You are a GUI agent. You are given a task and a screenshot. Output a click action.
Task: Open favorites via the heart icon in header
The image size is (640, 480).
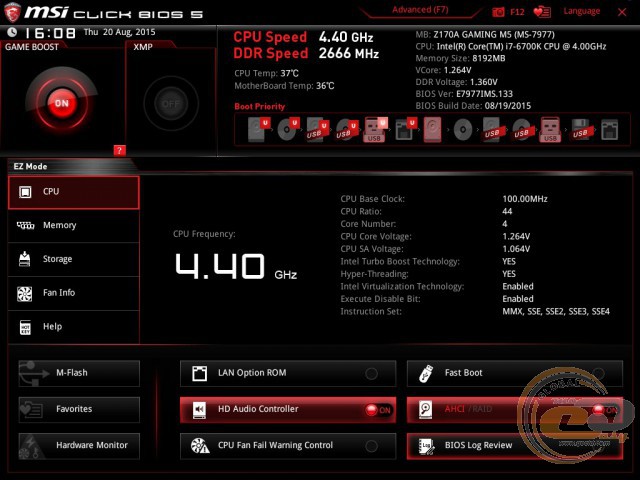542,12
